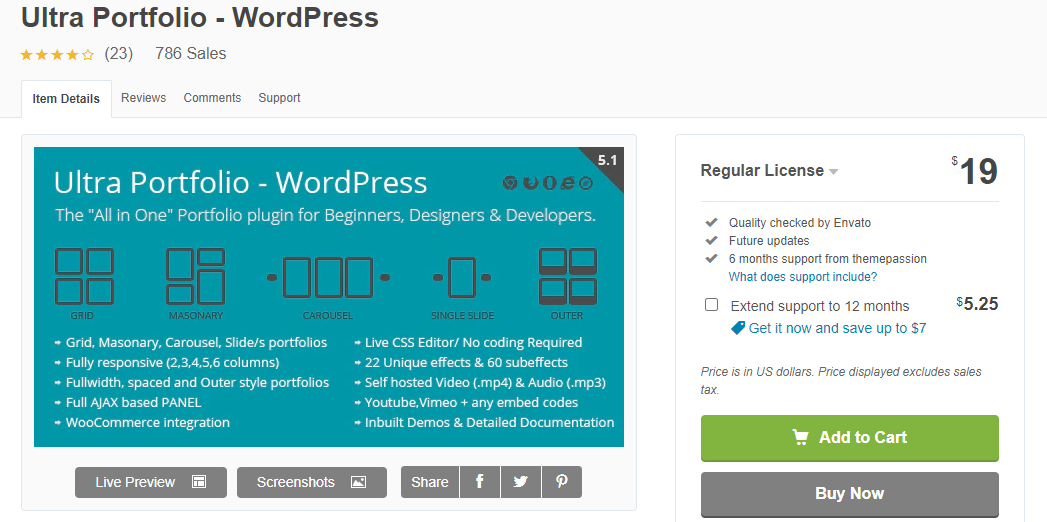Click 'Get it now and save up to $7'

pyautogui.click(x=837, y=328)
